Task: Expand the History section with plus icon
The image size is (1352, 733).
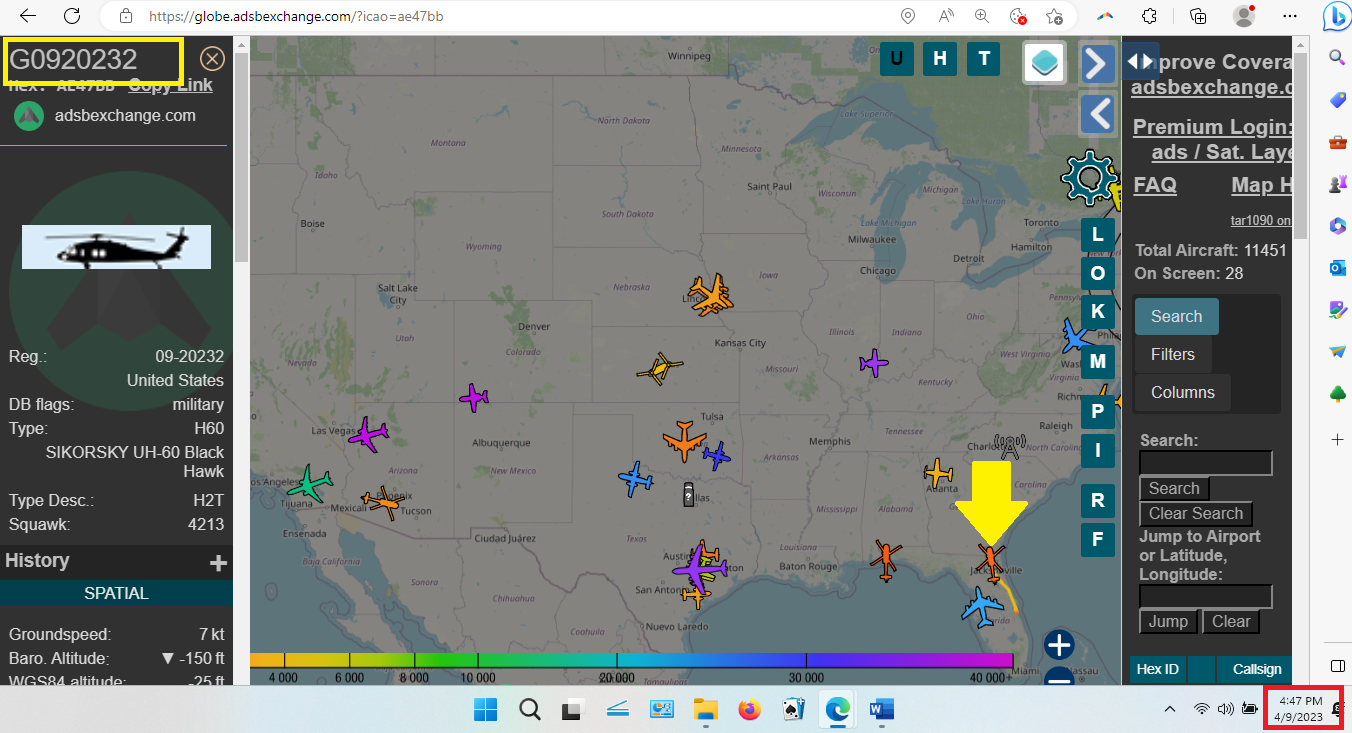Action: click(x=218, y=563)
